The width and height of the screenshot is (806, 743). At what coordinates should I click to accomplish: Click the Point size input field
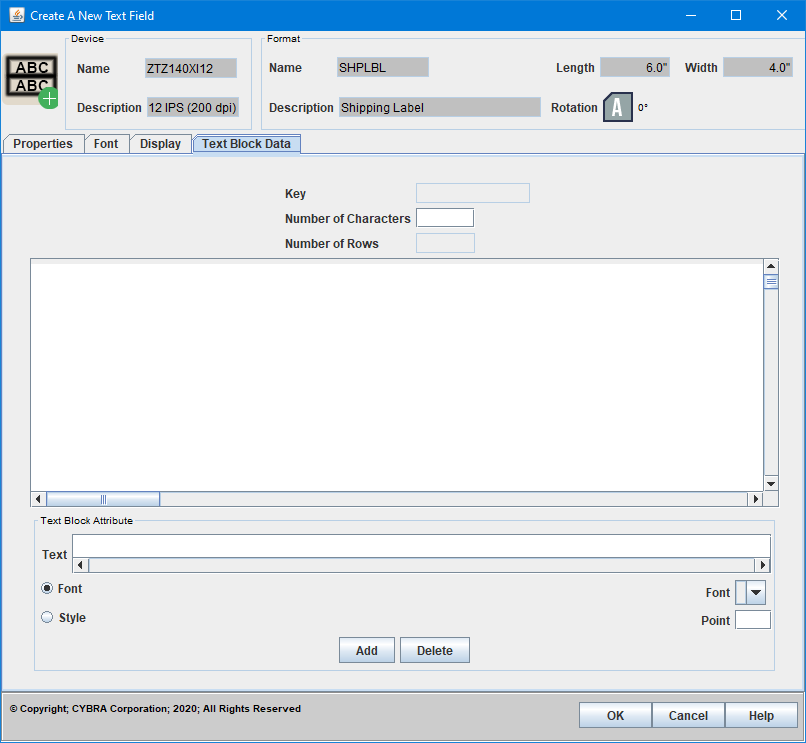(752, 620)
